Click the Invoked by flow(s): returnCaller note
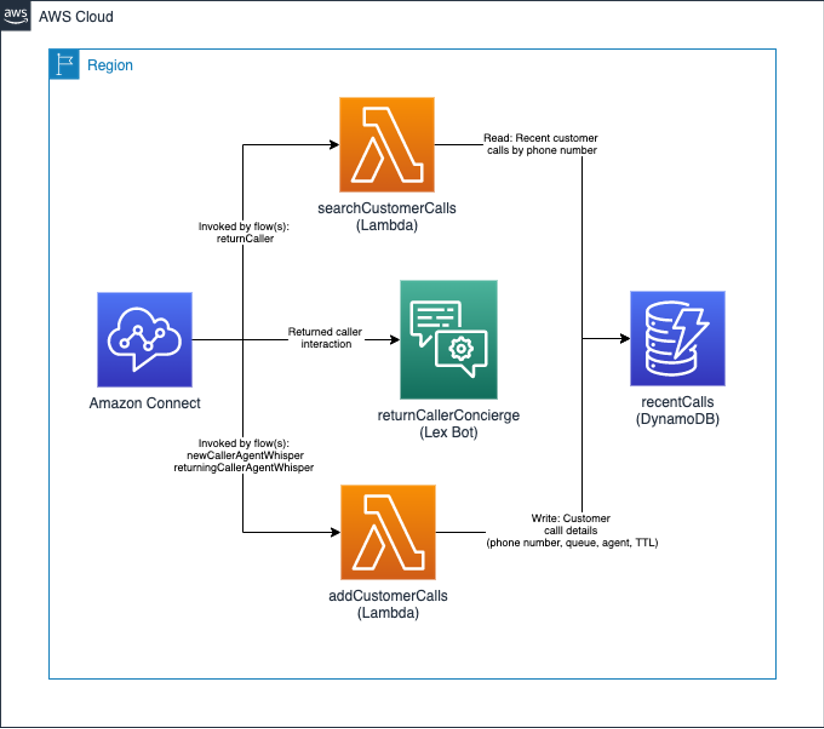The height and width of the screenshot is (729, 824). tap(243, 233)
